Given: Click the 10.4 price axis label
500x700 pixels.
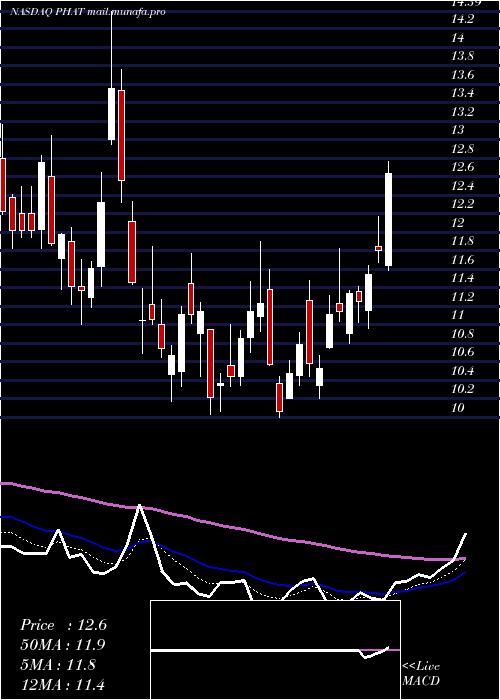Looking at the screenshot, I should (x=462, y=371).
